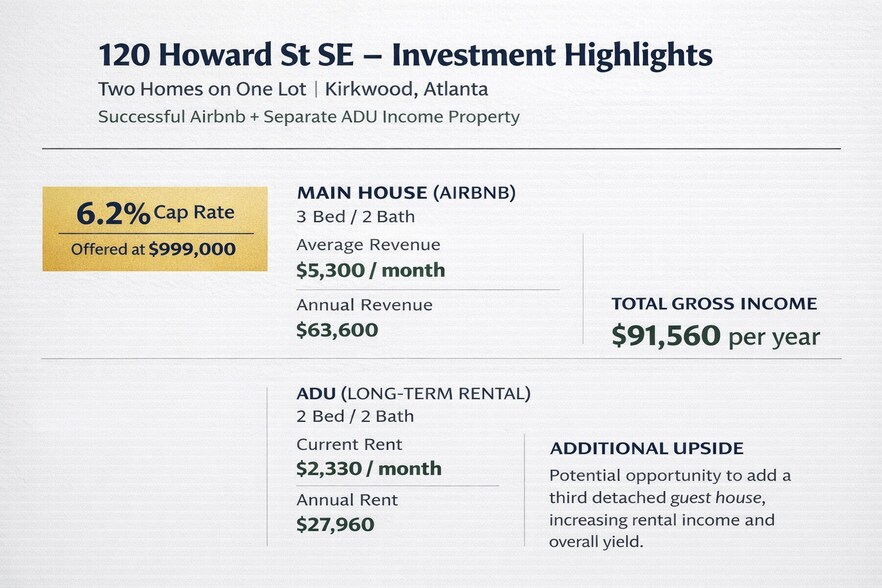Click the ADDITIONAL UPSIDE heading
This screenshot has height=588, width=882.
(646, 449)
